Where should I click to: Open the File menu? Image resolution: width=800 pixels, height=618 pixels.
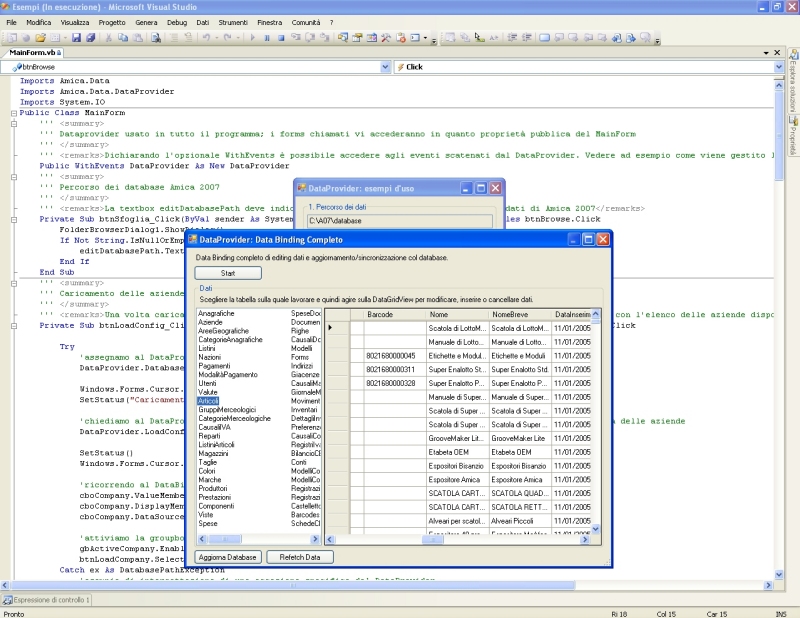click(11, 22)
